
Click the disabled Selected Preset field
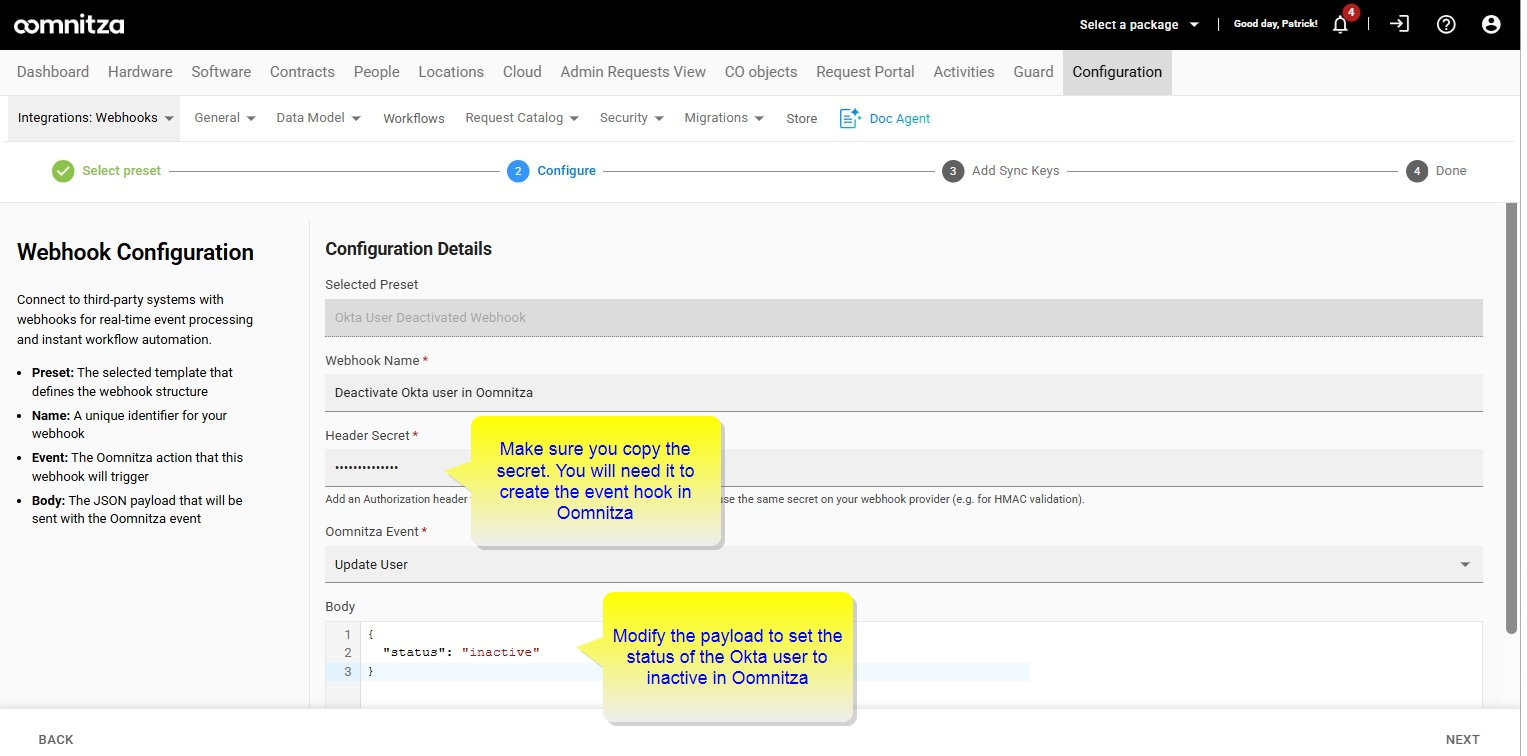coord(903,317)
